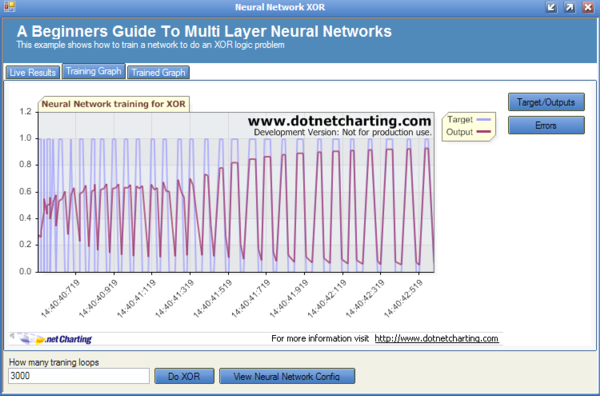Screen dimensions: 600x396
Task: Open the Trained Graph tab
Action: click(158, 72)
